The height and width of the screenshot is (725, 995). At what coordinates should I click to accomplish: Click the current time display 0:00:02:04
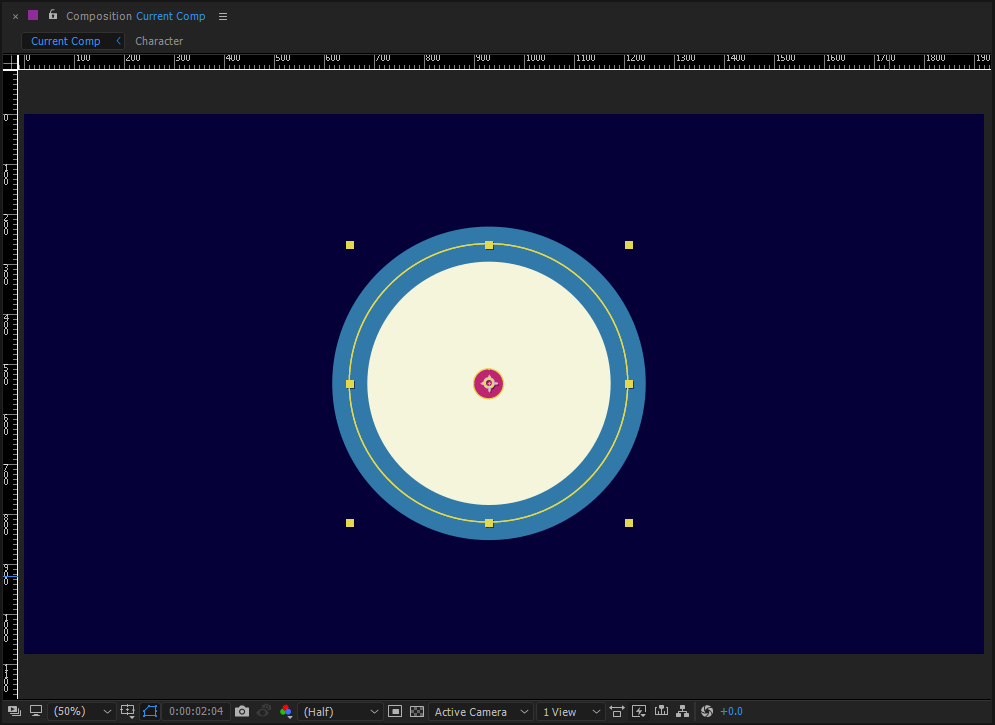click(195, 711)
